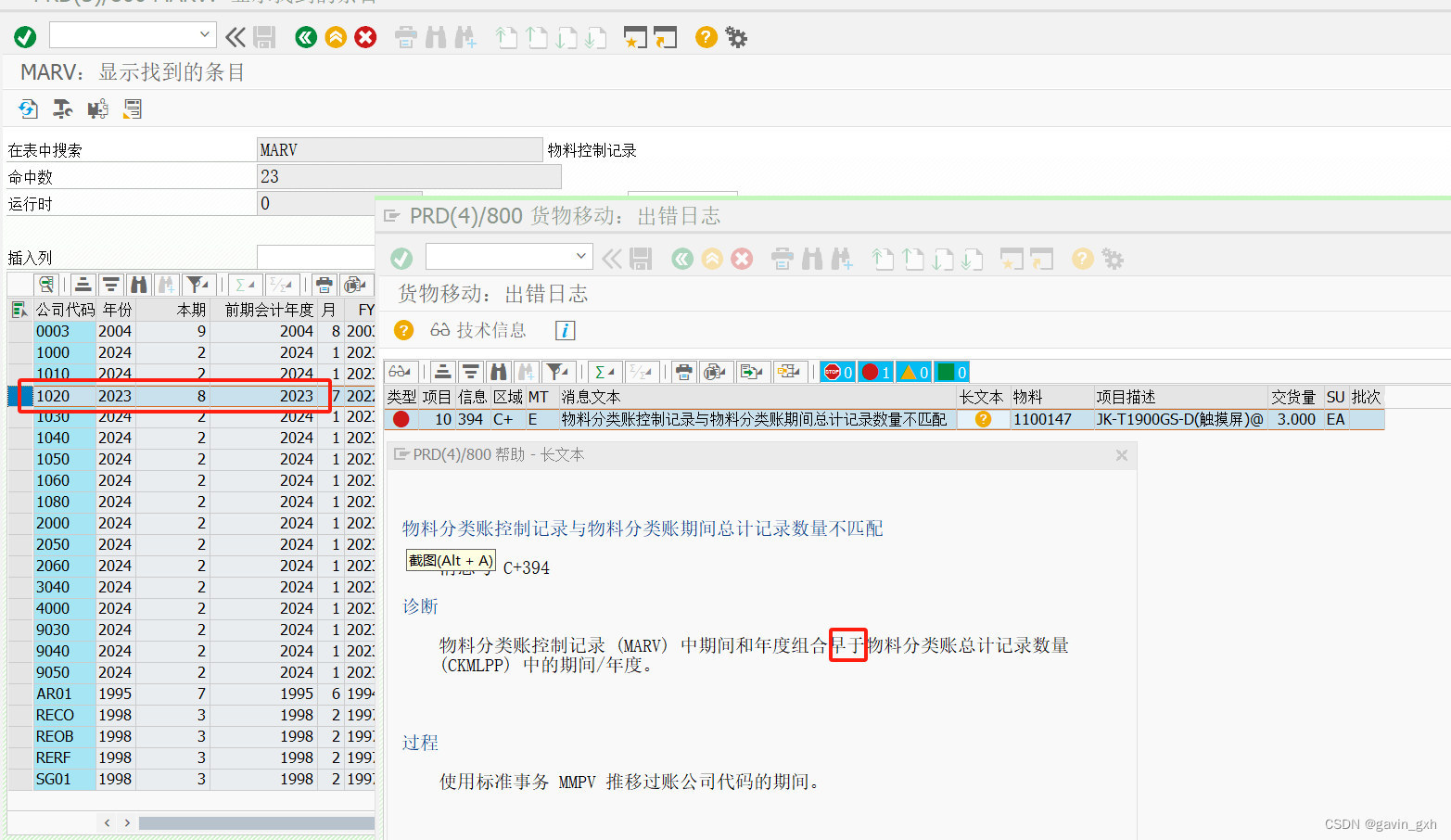
Task: Click the Save disk icon in the dialog toolbar
Action: [x=640, y=259]
